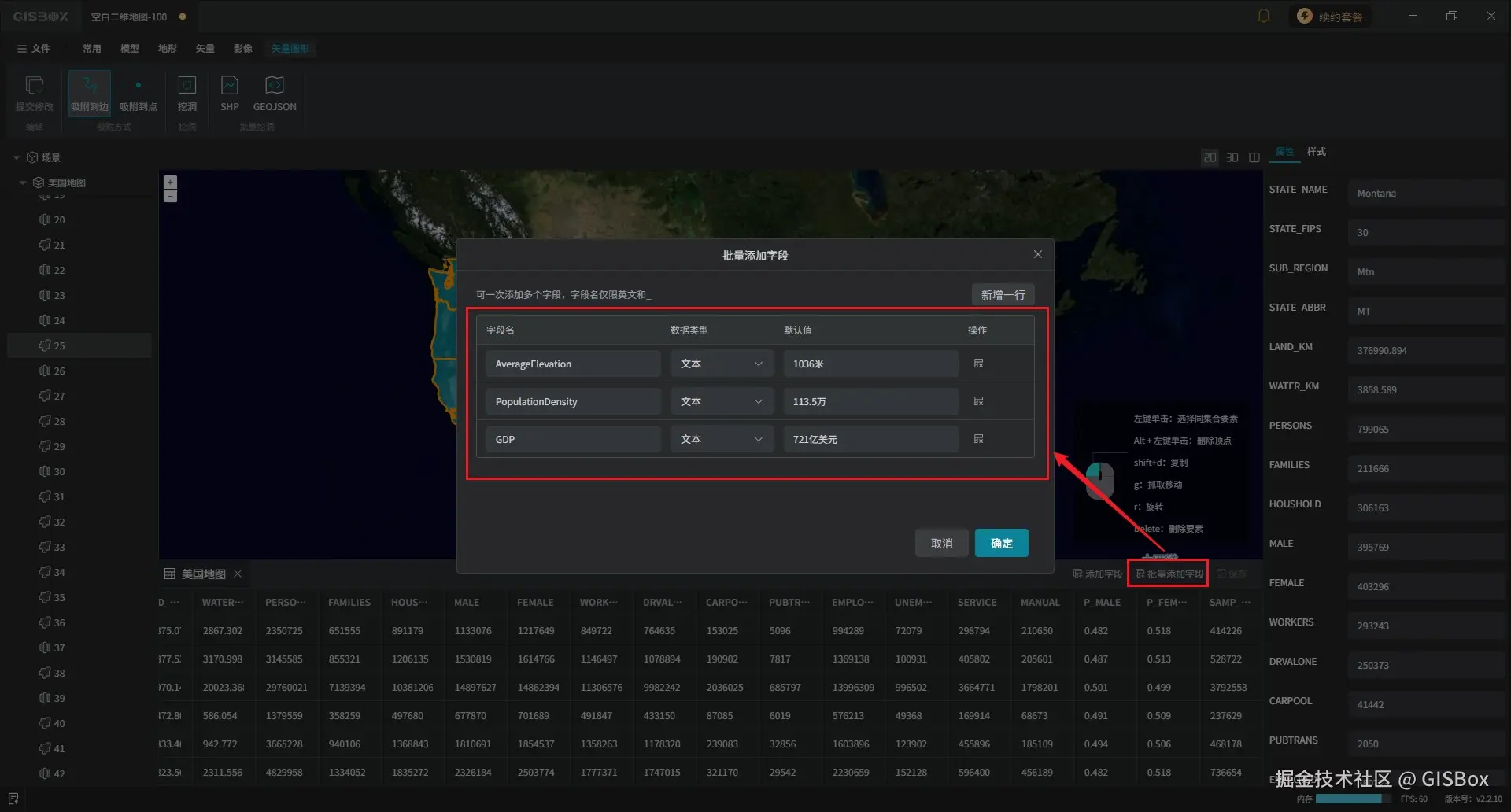
Task: Click the 添加字段 button
Action: [1098, 574]
